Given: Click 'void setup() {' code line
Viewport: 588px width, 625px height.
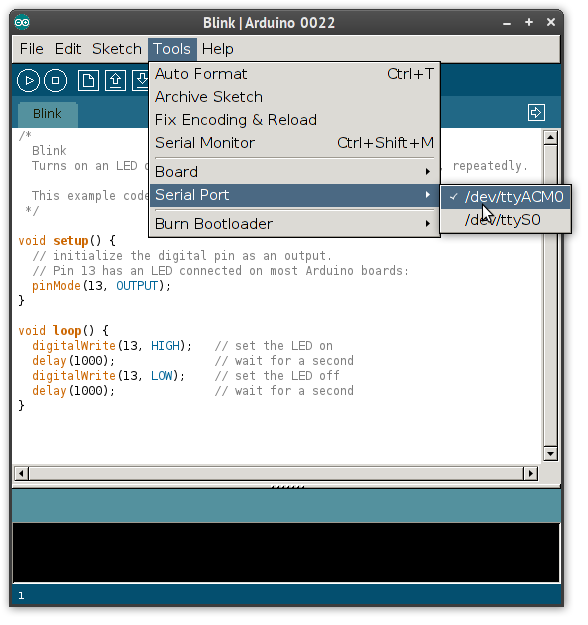Looking at the screenshot, I should (x=67, y=241).
